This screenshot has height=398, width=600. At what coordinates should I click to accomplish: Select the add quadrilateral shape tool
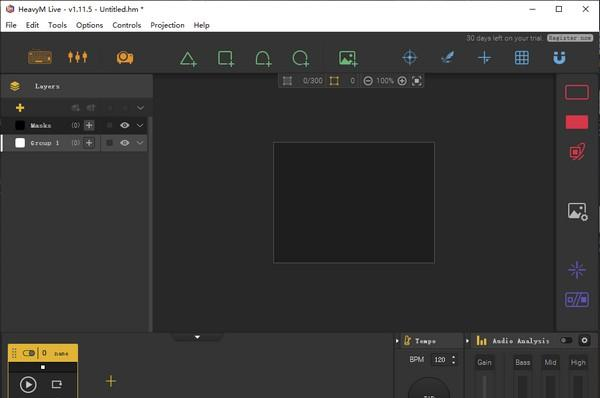226,59
